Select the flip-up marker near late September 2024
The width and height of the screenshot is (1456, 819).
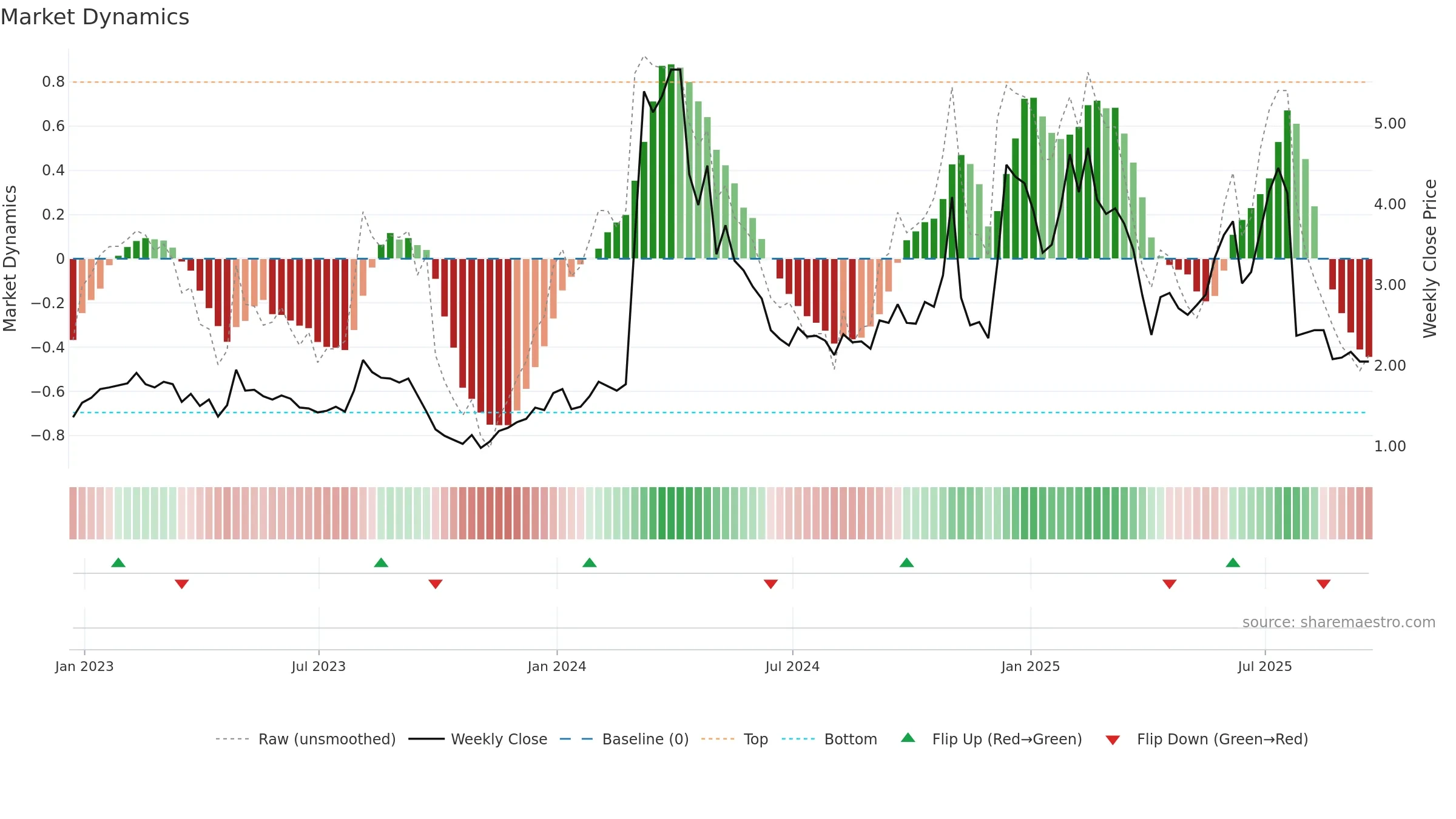907,562
